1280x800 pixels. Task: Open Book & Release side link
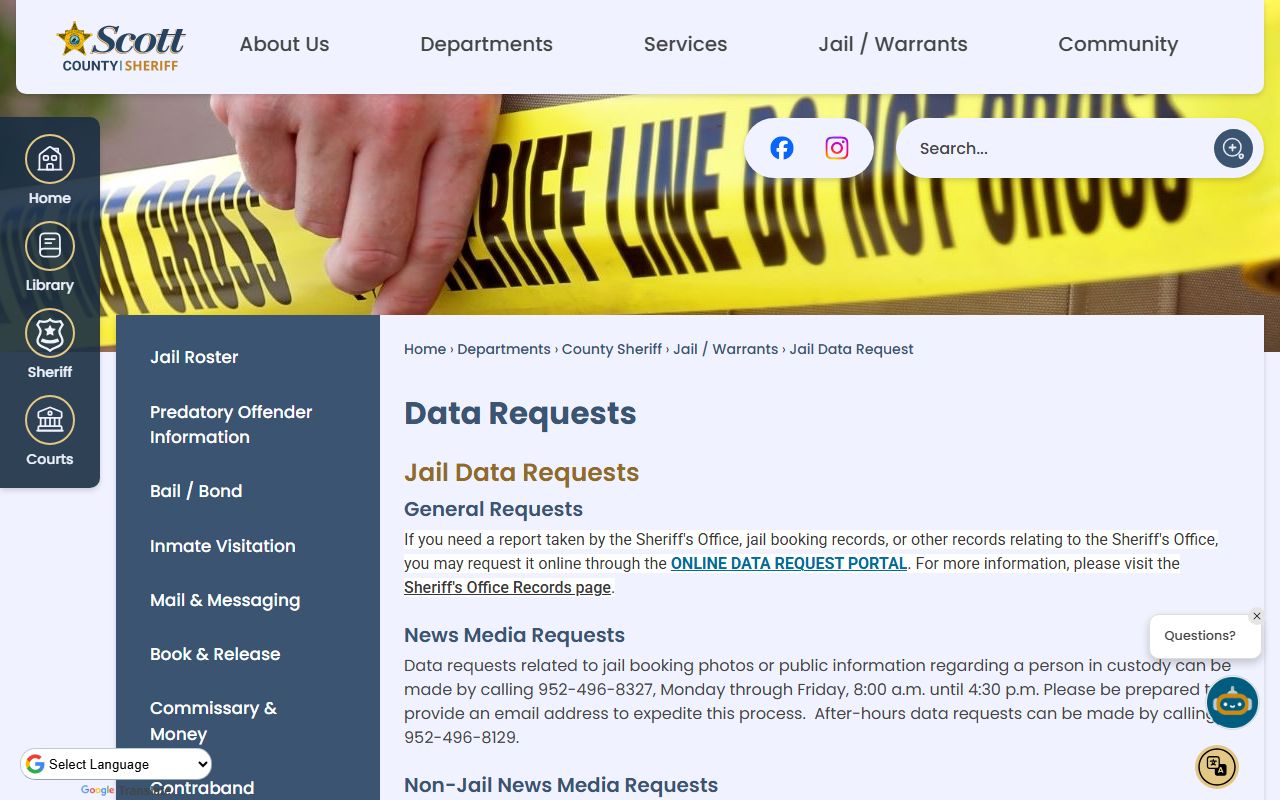pos(215,654)
